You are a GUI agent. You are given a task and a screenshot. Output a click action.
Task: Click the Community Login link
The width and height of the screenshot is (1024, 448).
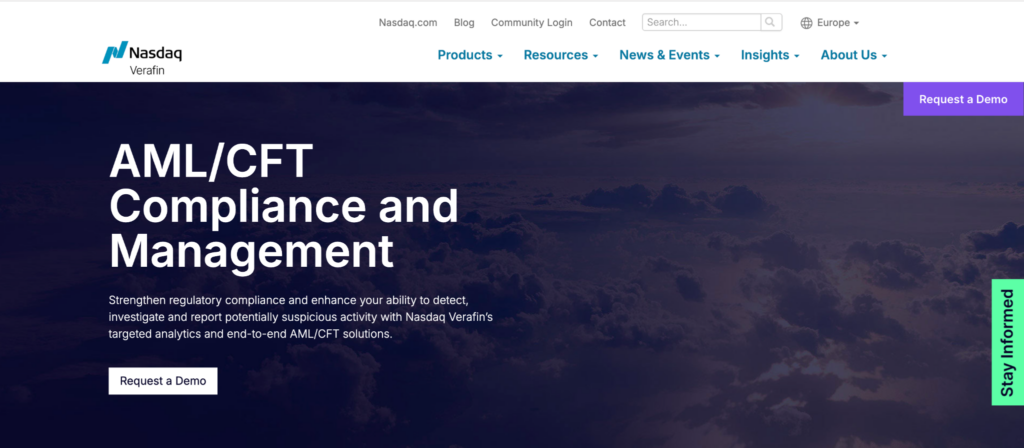point(532,22)
